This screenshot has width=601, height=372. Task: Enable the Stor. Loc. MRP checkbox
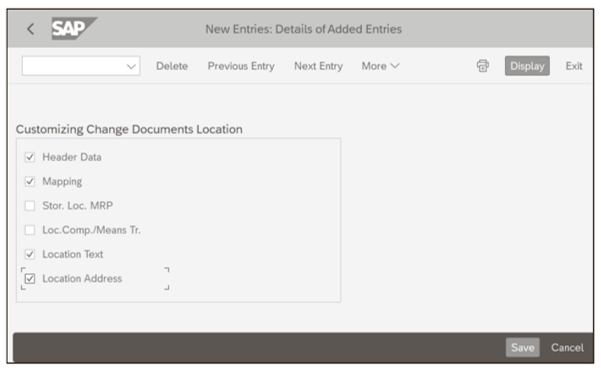pos(30,206)
